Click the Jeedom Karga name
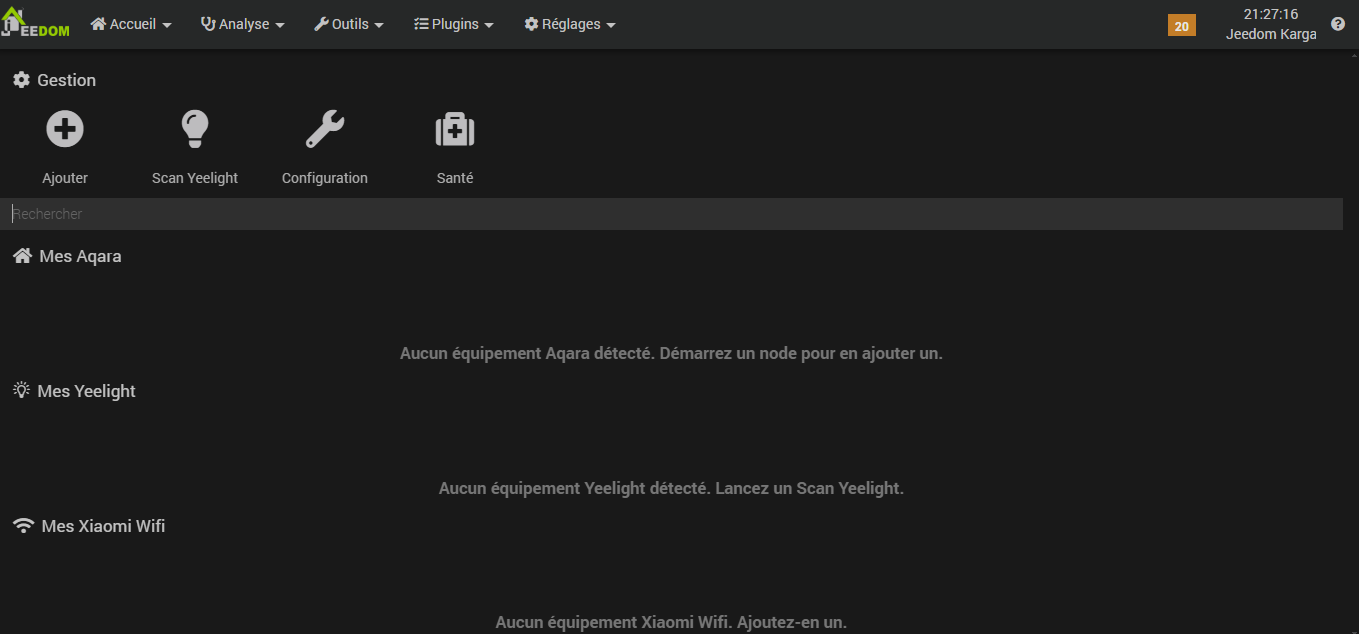This screenshot has height=634, width=1359. 1271,34
